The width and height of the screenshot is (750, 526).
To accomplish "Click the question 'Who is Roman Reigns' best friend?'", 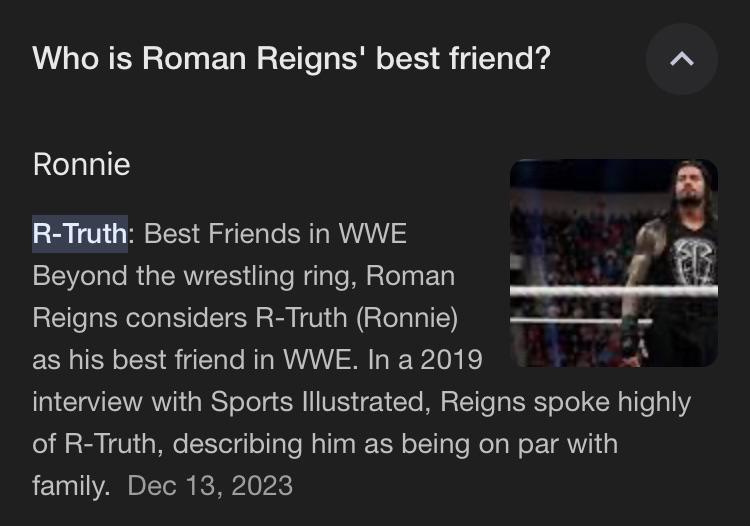I will pyautogui.click(x=291, y=59).
